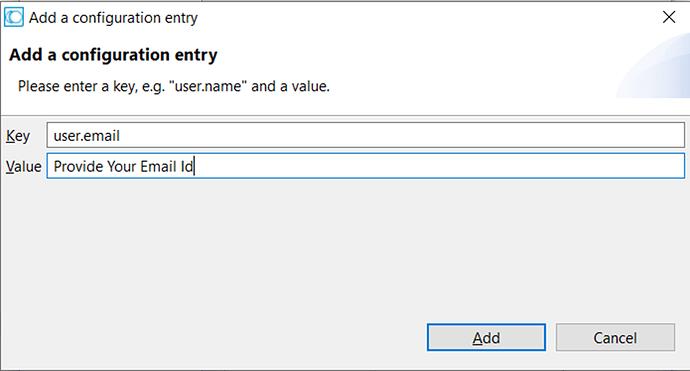Dismiss the dialog via the Cancel button
The height and width of the screenshot is (371, 690).
[615, 338]
